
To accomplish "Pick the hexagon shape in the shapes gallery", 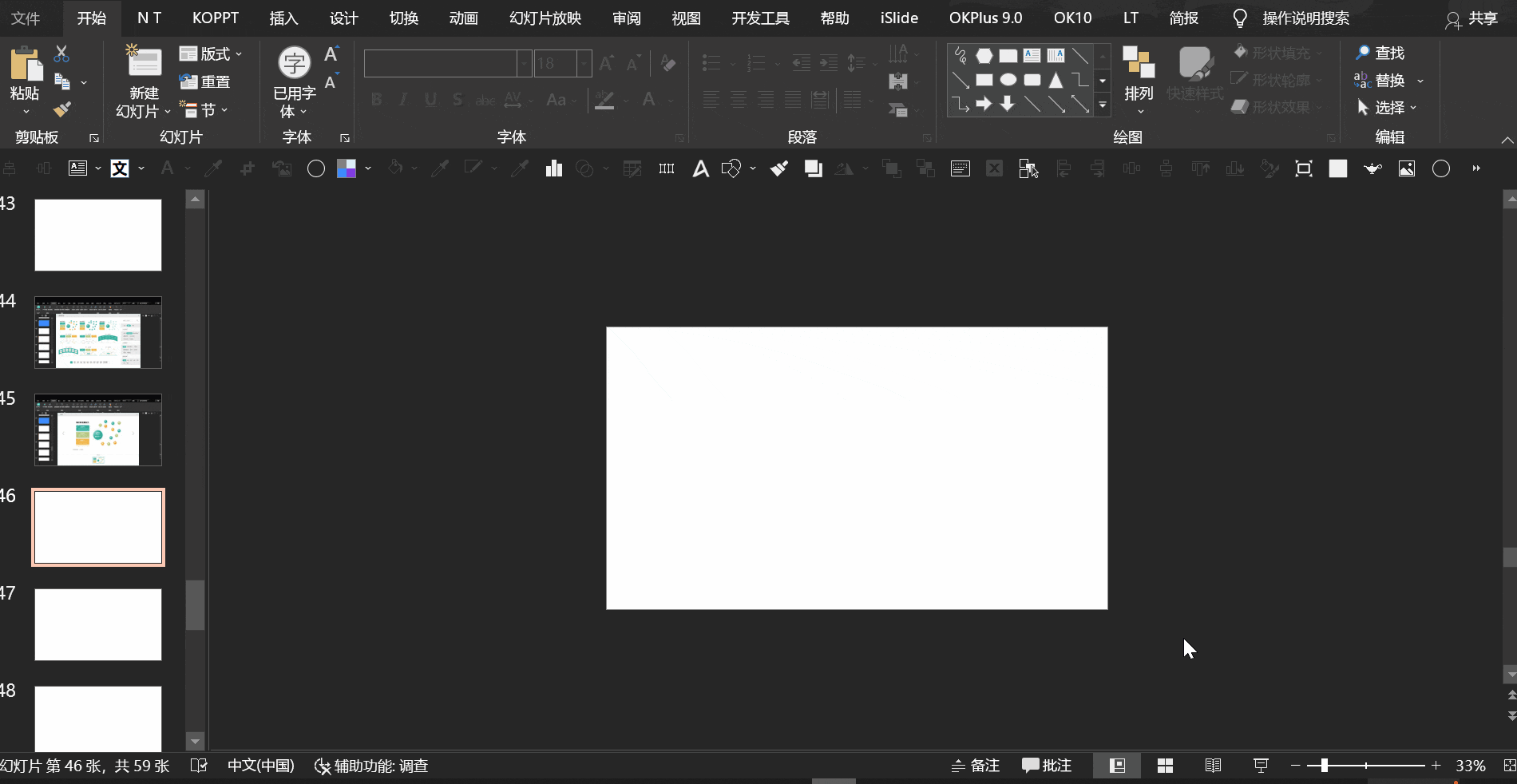I will click(984, 56).
